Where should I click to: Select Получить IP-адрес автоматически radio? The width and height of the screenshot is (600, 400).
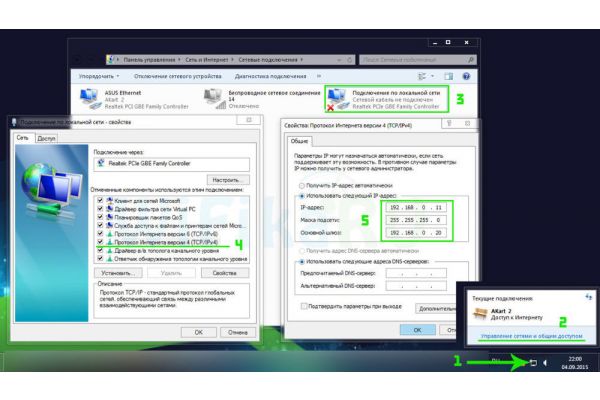tap(302, 186)
